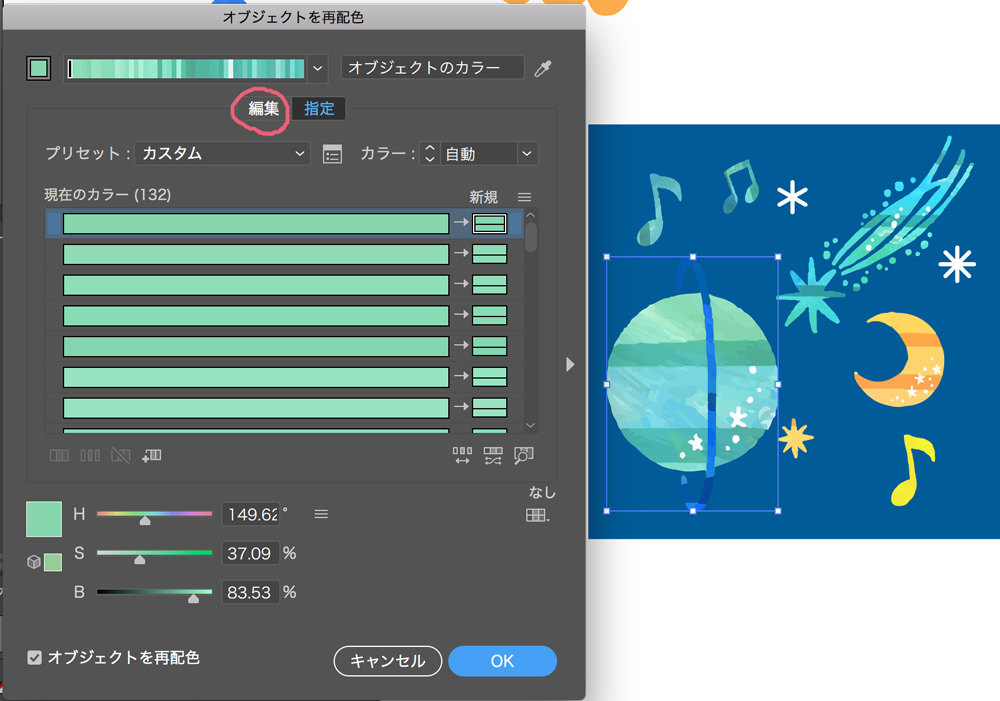Select the new color swatch in highlighted row
This screenshot has height=701, width=1000.
pyautogui.click(x=489, y=223)
